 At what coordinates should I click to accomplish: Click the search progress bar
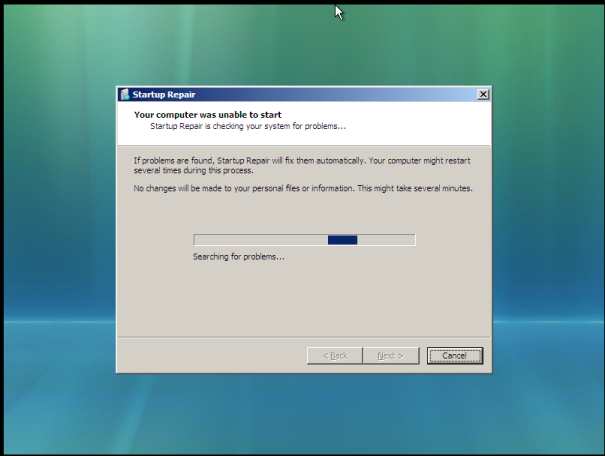304,240
